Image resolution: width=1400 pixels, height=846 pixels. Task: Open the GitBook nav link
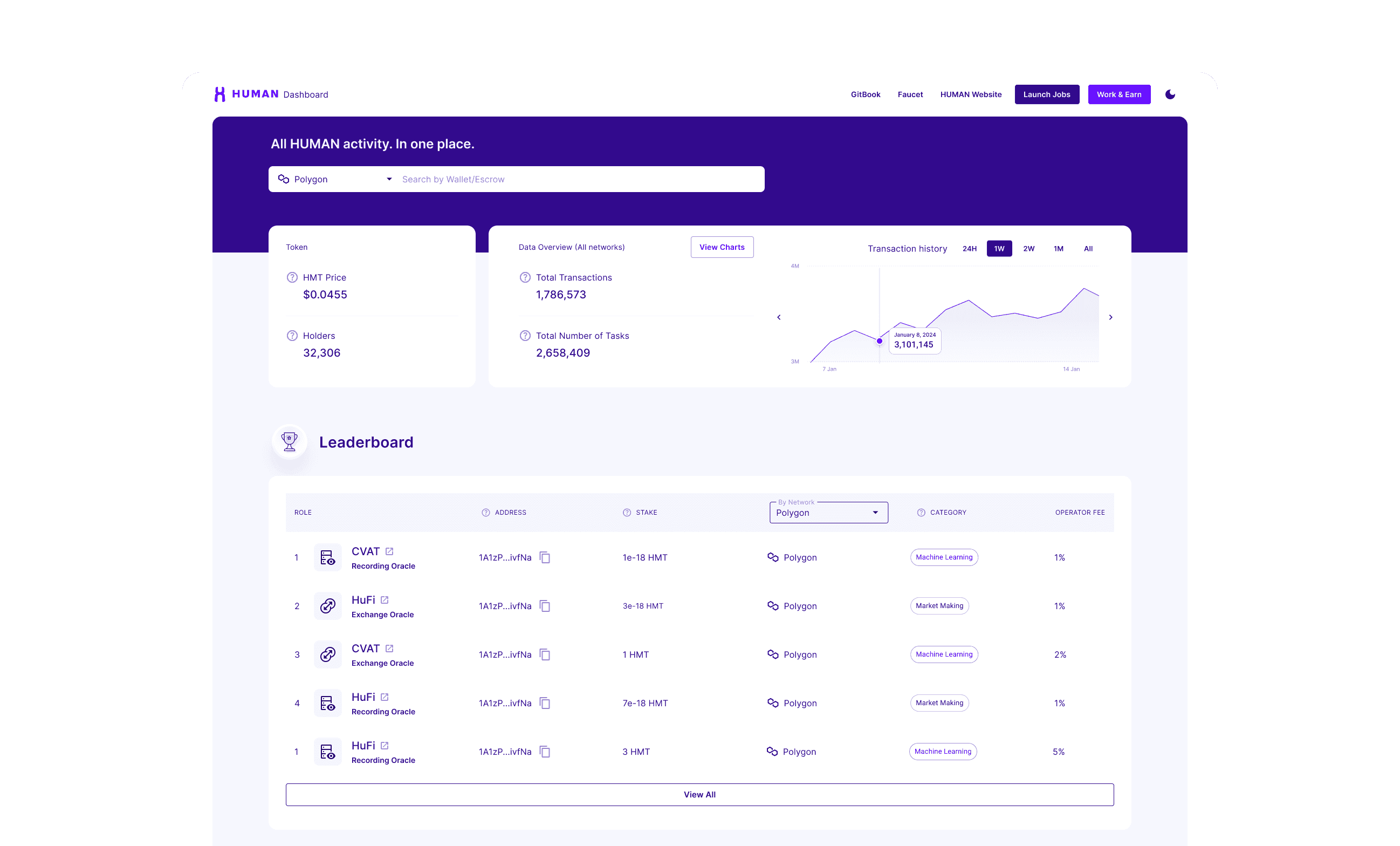coord(866,94)
